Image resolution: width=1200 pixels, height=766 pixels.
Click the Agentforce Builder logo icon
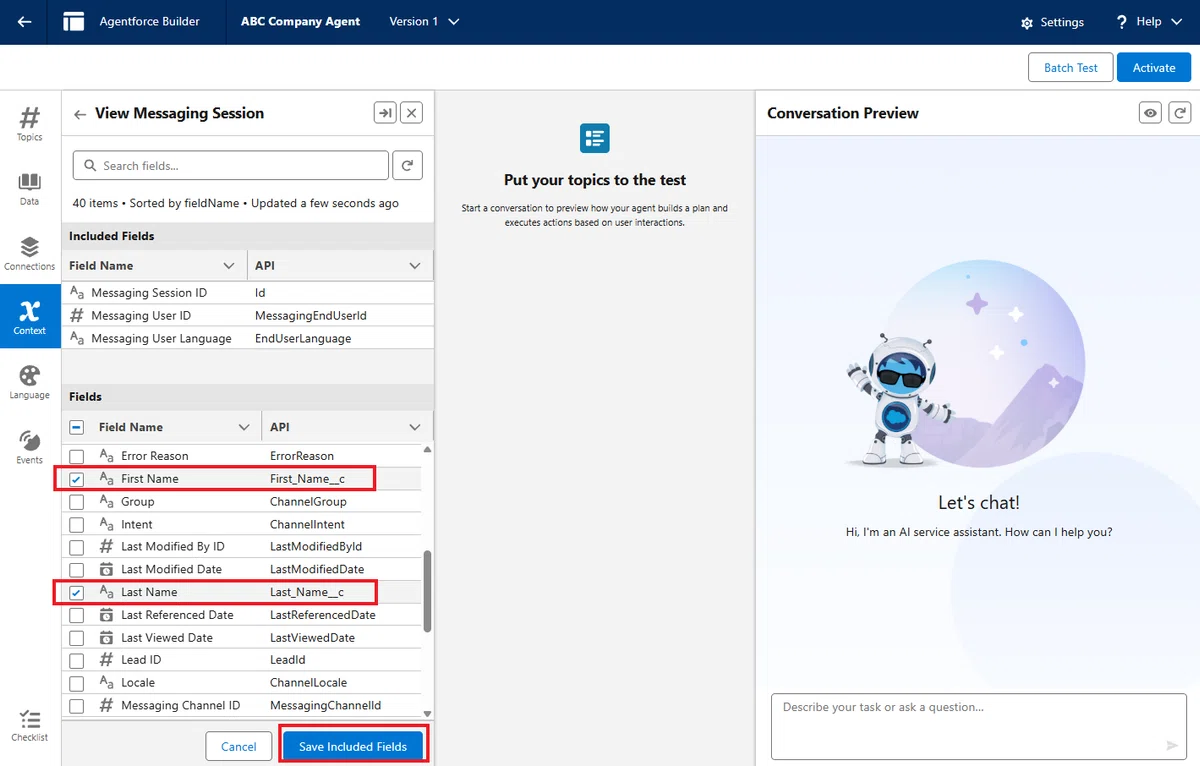(x=73, y=22)
